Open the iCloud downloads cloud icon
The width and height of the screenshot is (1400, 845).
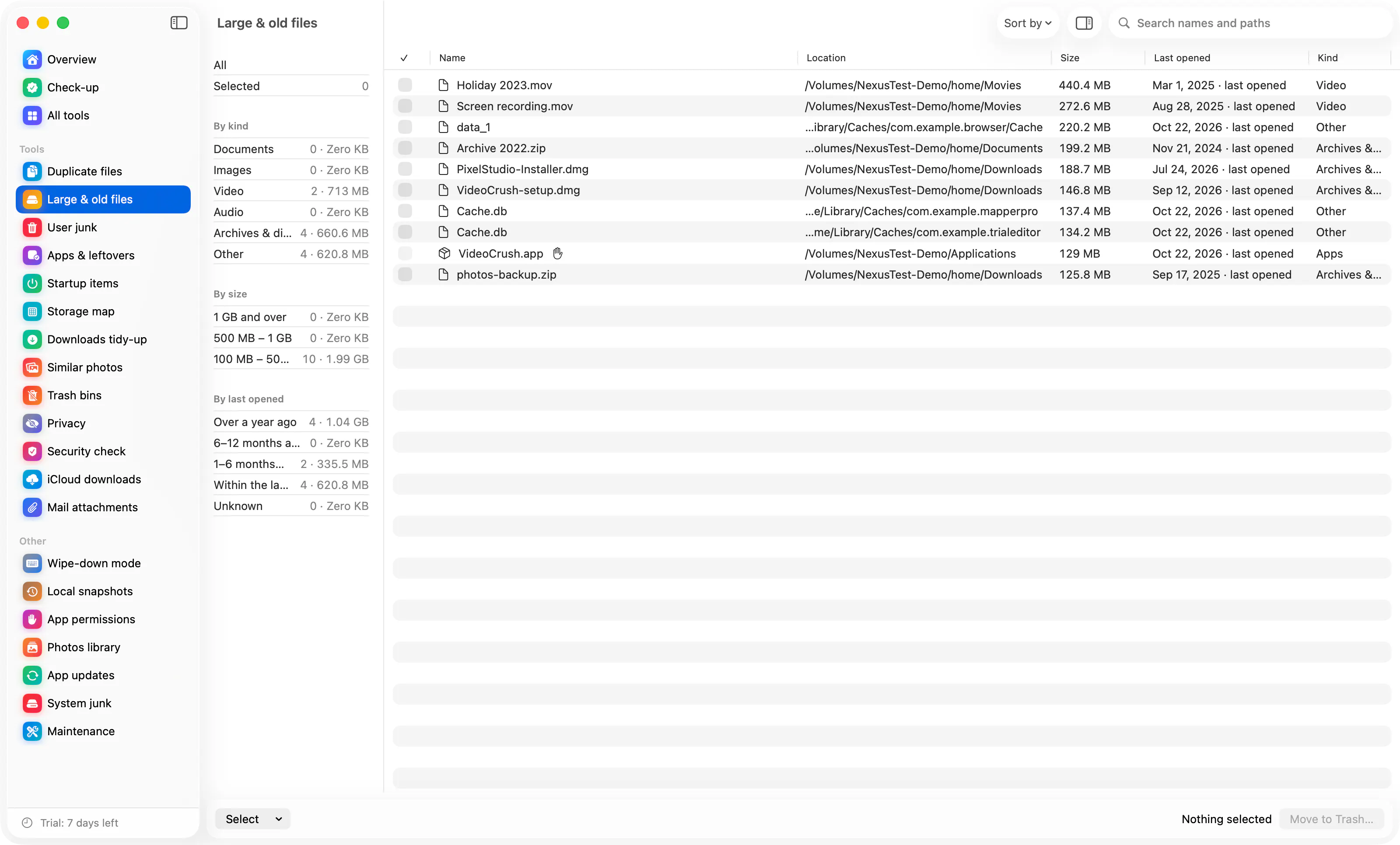point(32,479)
